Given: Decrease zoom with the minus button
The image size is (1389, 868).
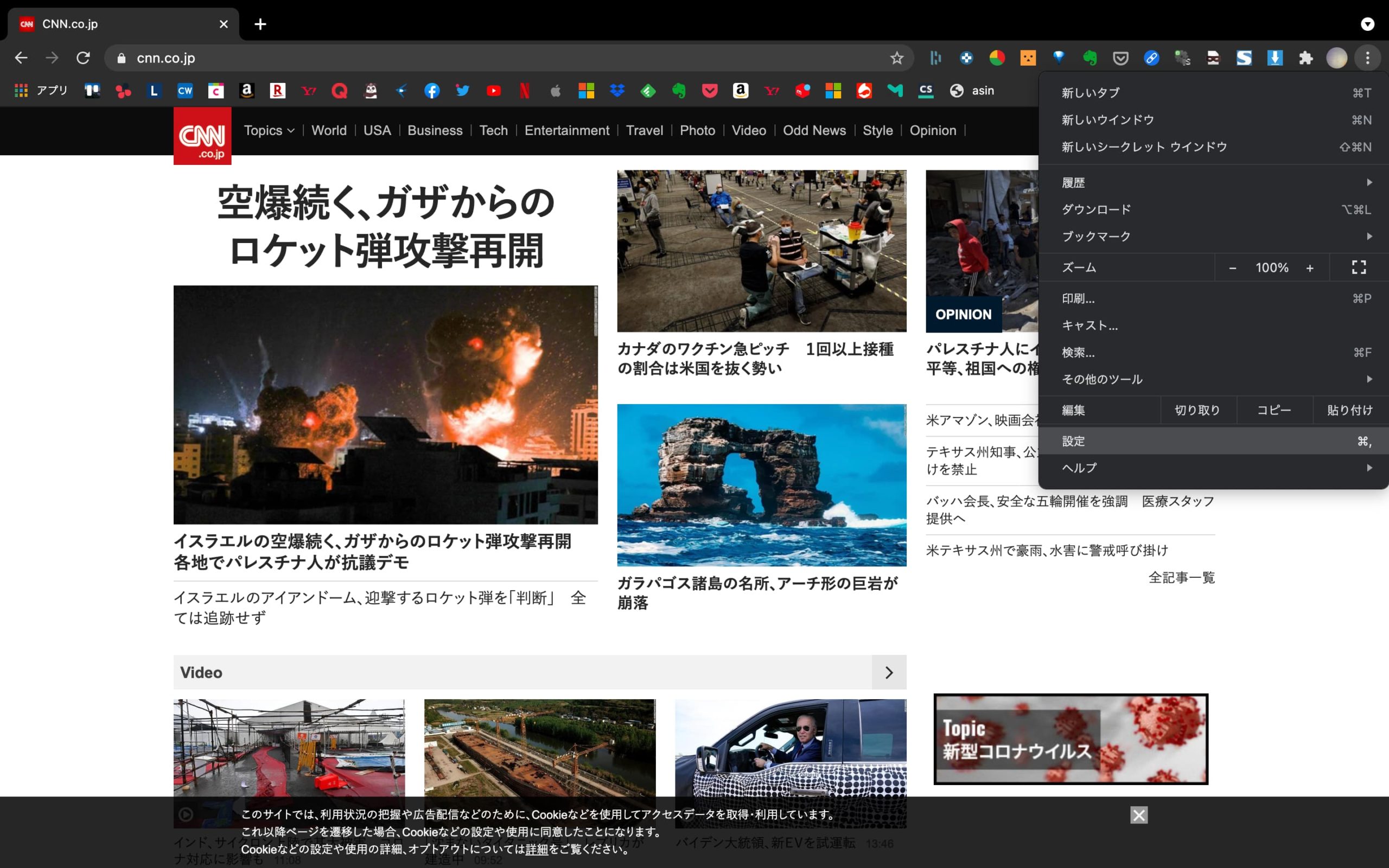Looking at the screenshot, I should [x=1232, y=268].
